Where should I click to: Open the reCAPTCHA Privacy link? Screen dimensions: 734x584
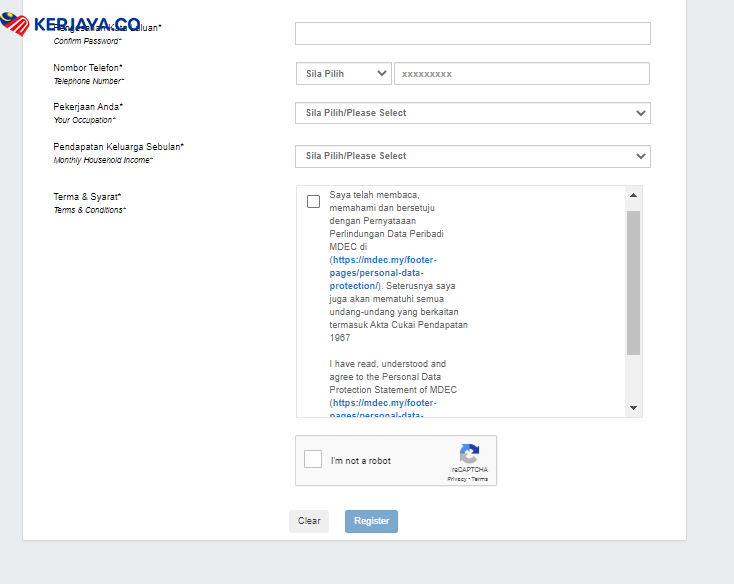pyautogui.click(x=456, y=479)
